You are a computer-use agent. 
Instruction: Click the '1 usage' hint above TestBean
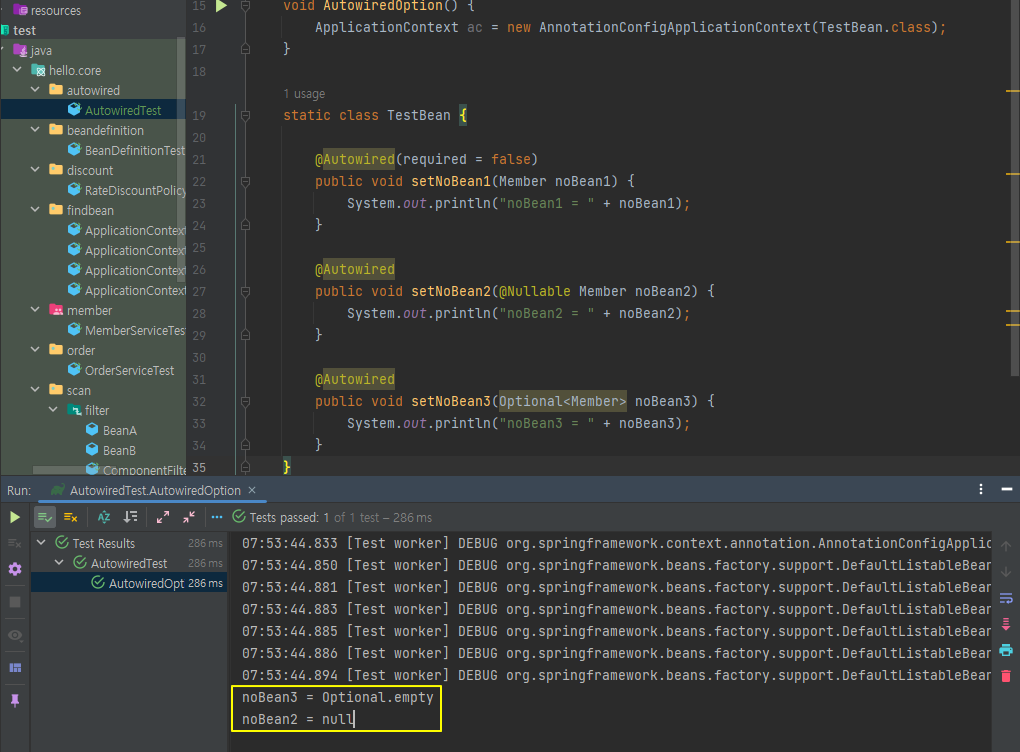[x=304, y=94]
